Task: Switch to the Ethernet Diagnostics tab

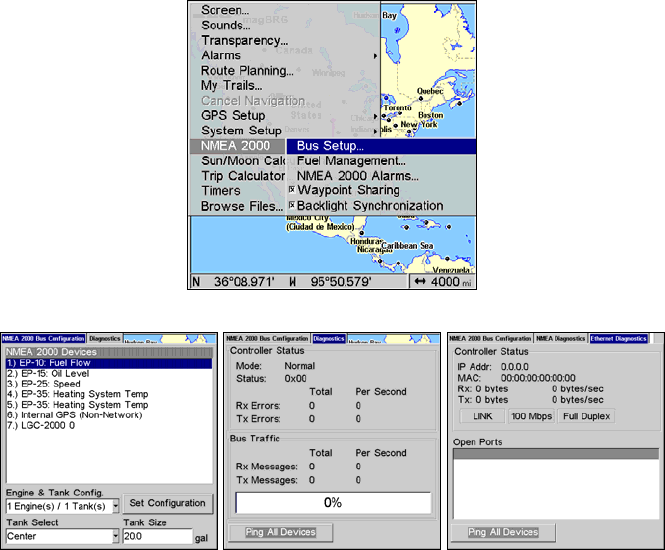Action: coord(618,339)
